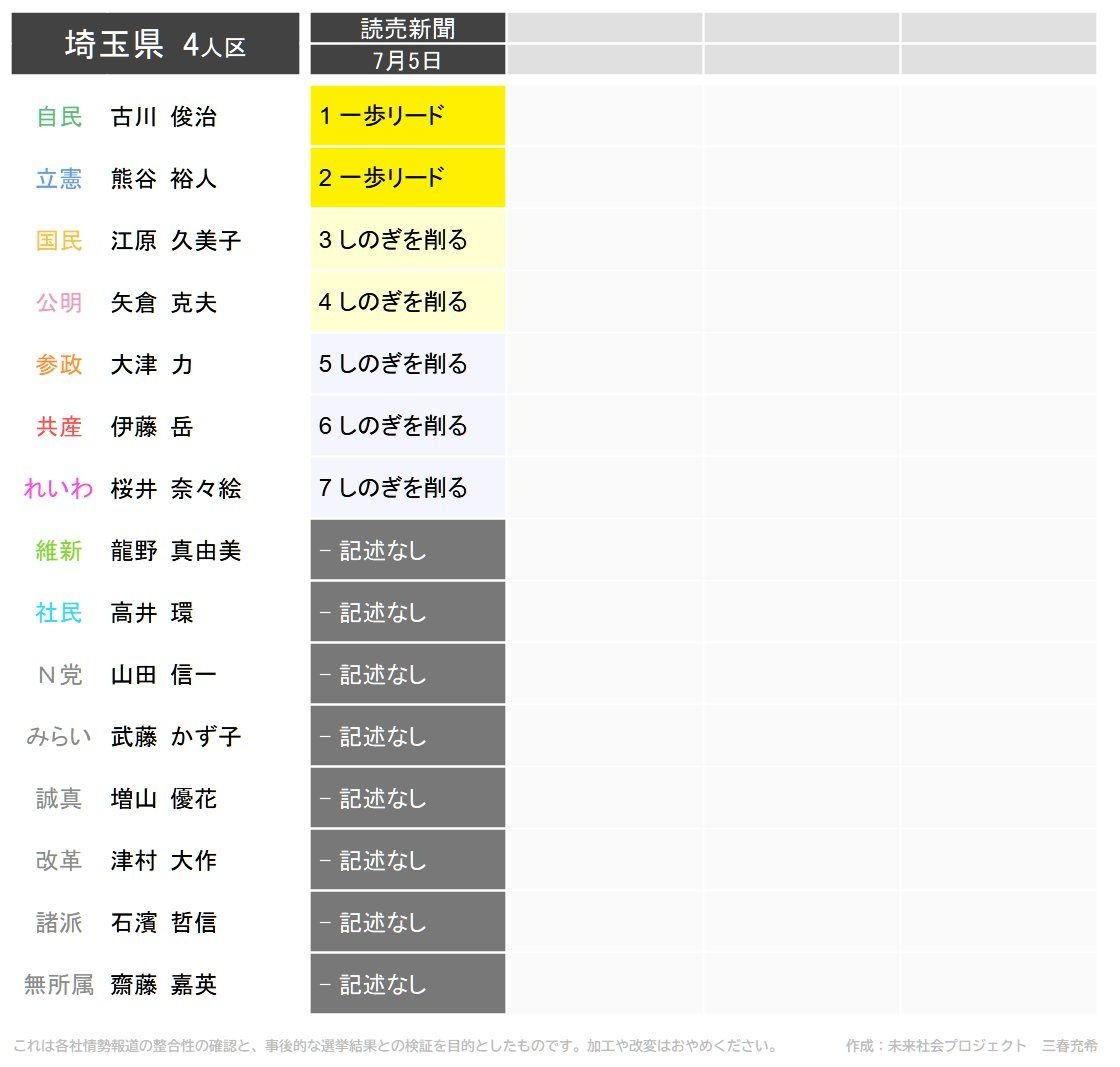
Task: Click the みらい party label
Action: click(59, 737)
